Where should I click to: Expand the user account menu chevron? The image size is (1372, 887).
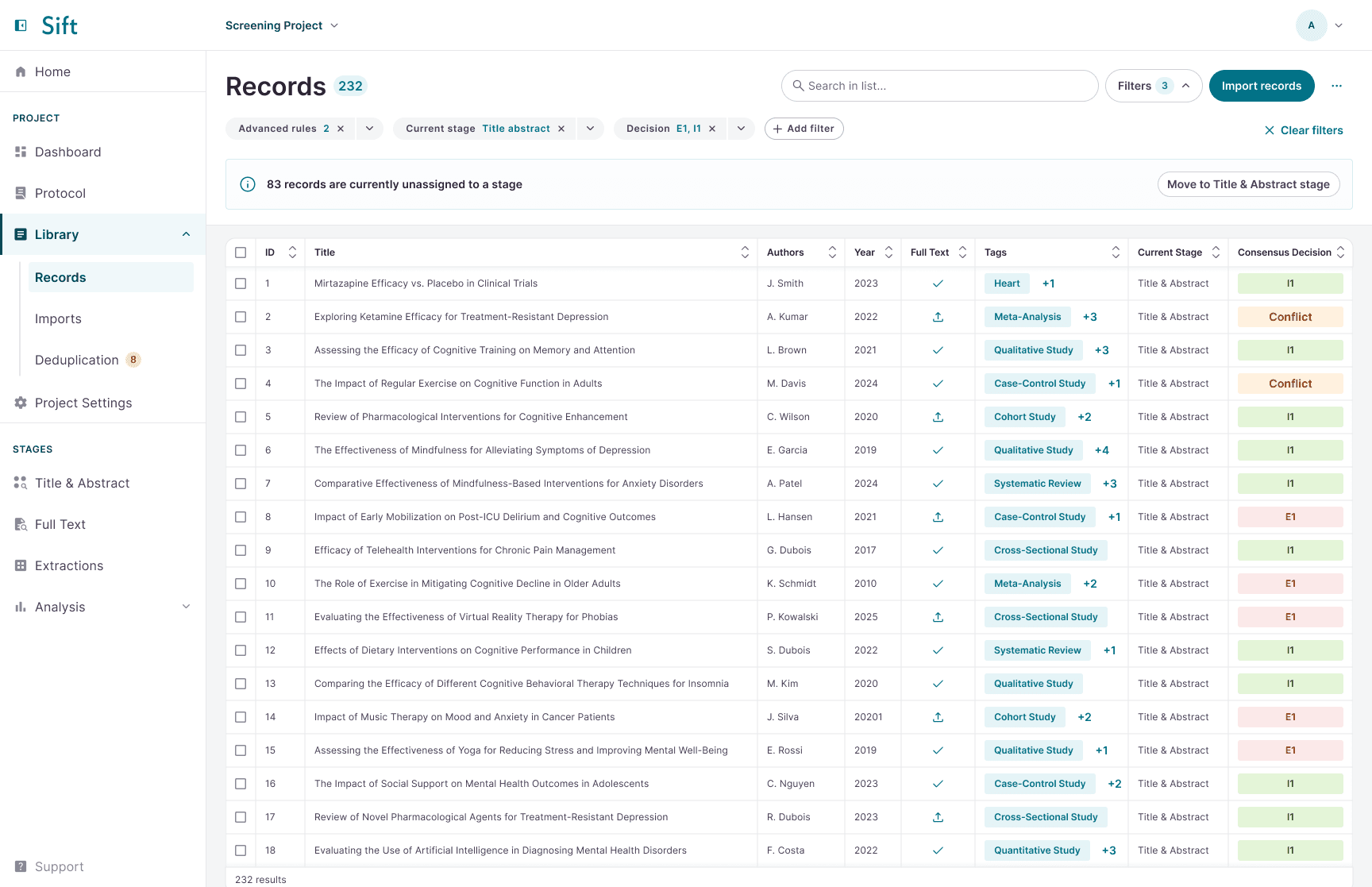pos(1339,25)
